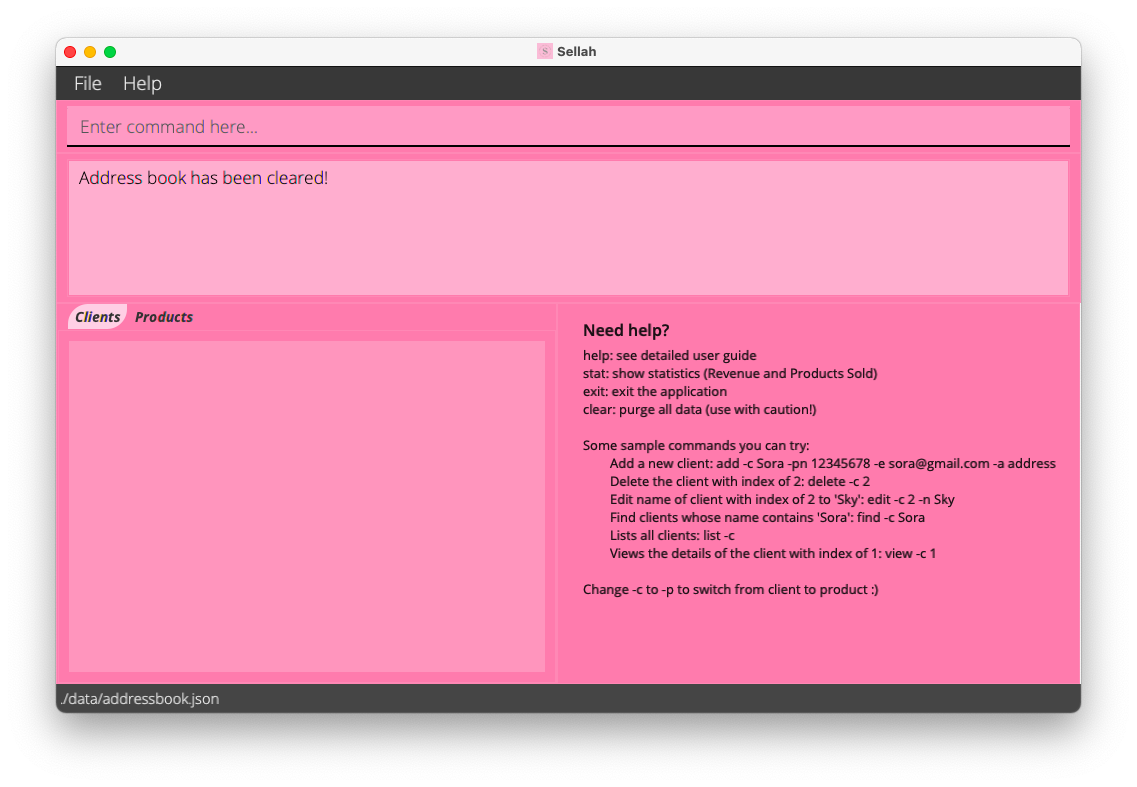Click the 'Change -c to -p' hint text
Image resolution: width=1137 pixels, height=787 pixels.
730,590
